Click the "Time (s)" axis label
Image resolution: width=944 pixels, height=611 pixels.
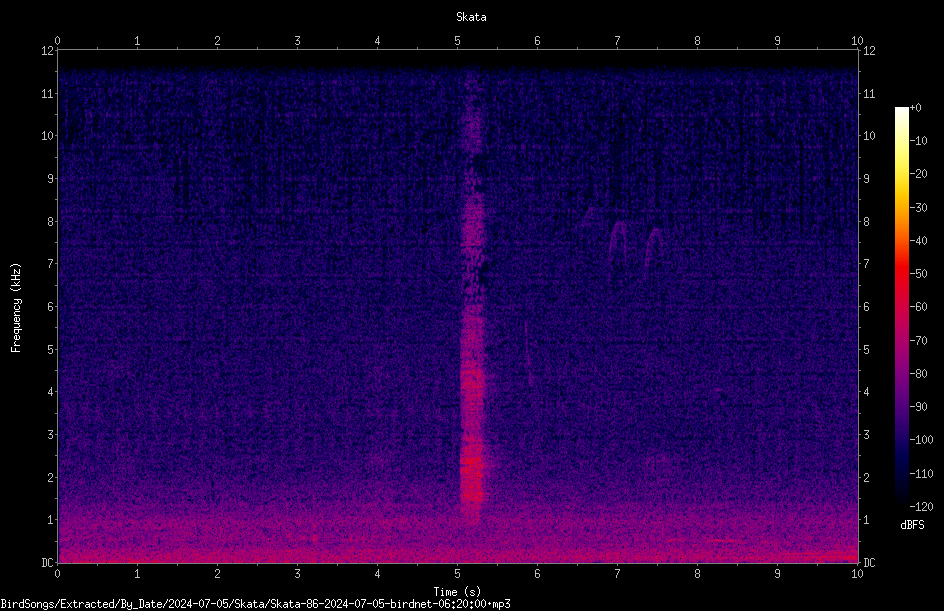tap(457, 592)
